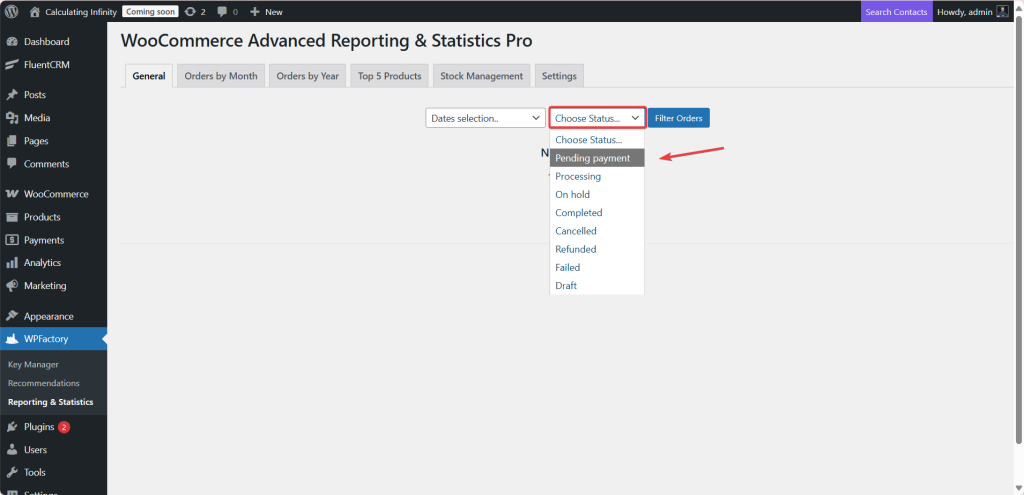This screenshot has height=495, width=1024.
Task: Open Key Manager submenu link
Action: click(x=33, y=364)
